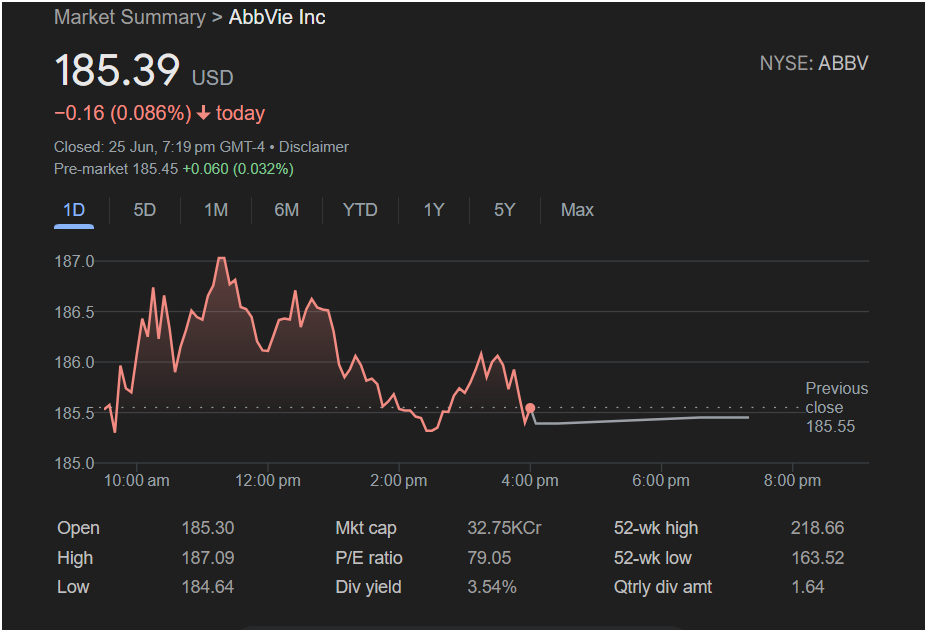Click the 52-wk high label
The image size is (927, 632).
(656, 528)
